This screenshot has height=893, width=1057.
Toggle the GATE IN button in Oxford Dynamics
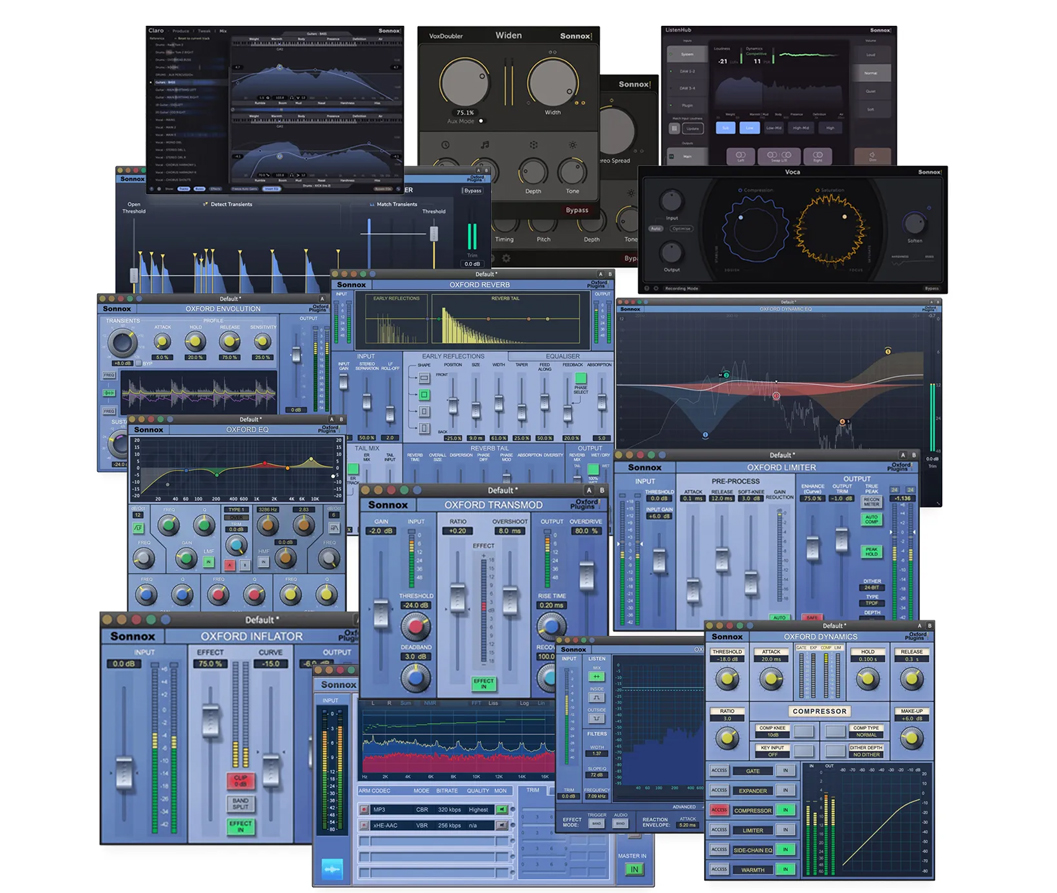point(785,770)
